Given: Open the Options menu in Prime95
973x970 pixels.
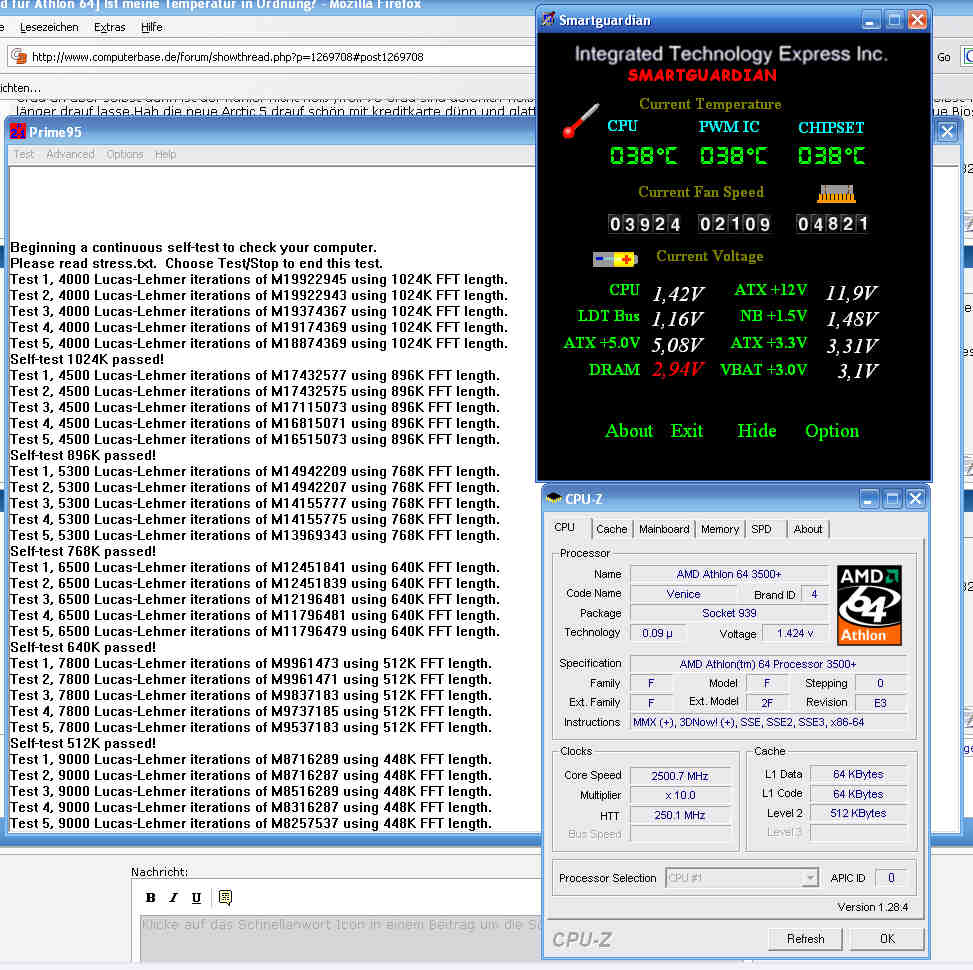Looking at the screenshot, I should coord(124,154).
